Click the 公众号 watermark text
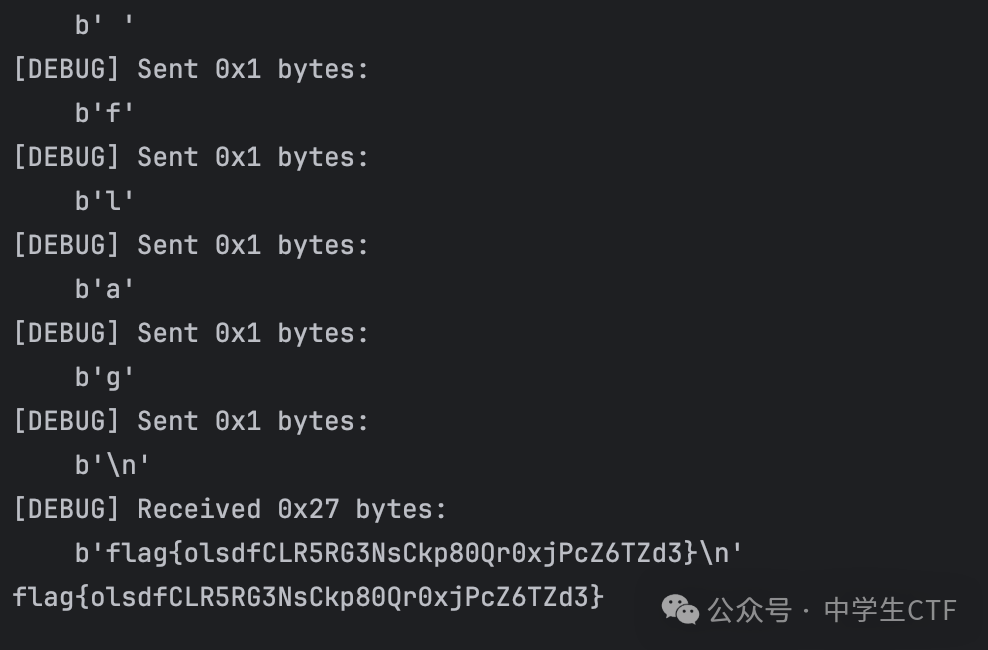 pyautogui.click(x=749, y=610)
